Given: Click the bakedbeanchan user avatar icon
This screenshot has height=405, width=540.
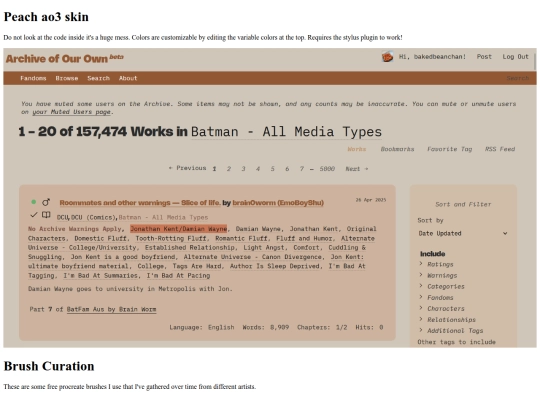Looking at the screenshot, I should pos(387,56).
